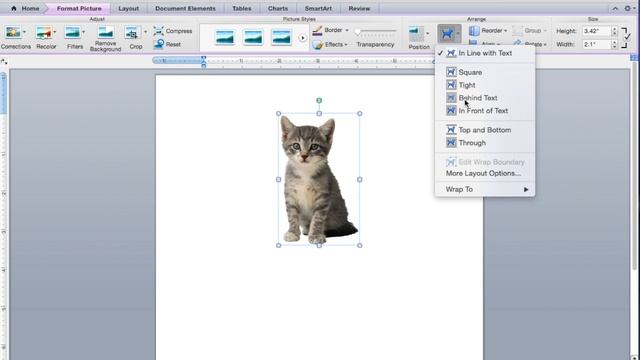Click the Height input field

pyautogui.click(x=596, y=31)
